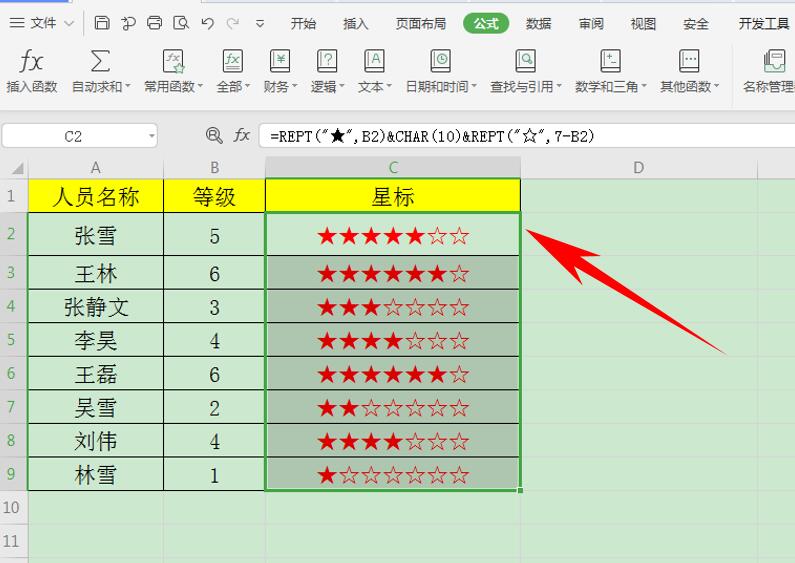Open the 常用函数 icon
Screen dimensions: 795x563
pos(173,61)
